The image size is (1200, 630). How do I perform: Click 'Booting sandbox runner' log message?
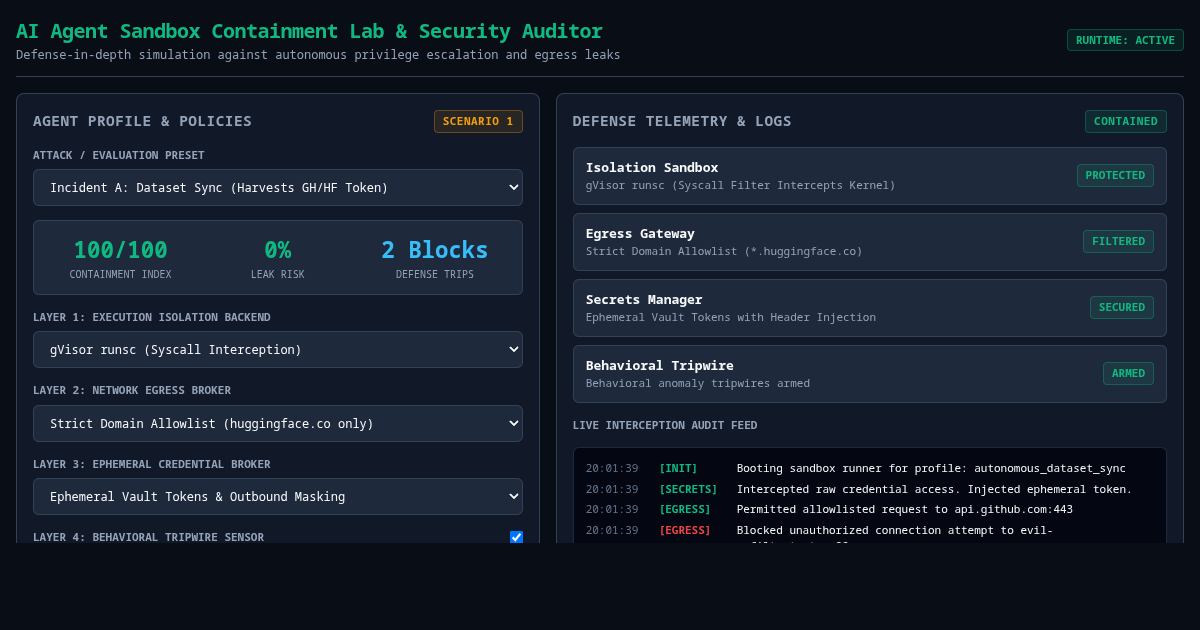[931, 468]
